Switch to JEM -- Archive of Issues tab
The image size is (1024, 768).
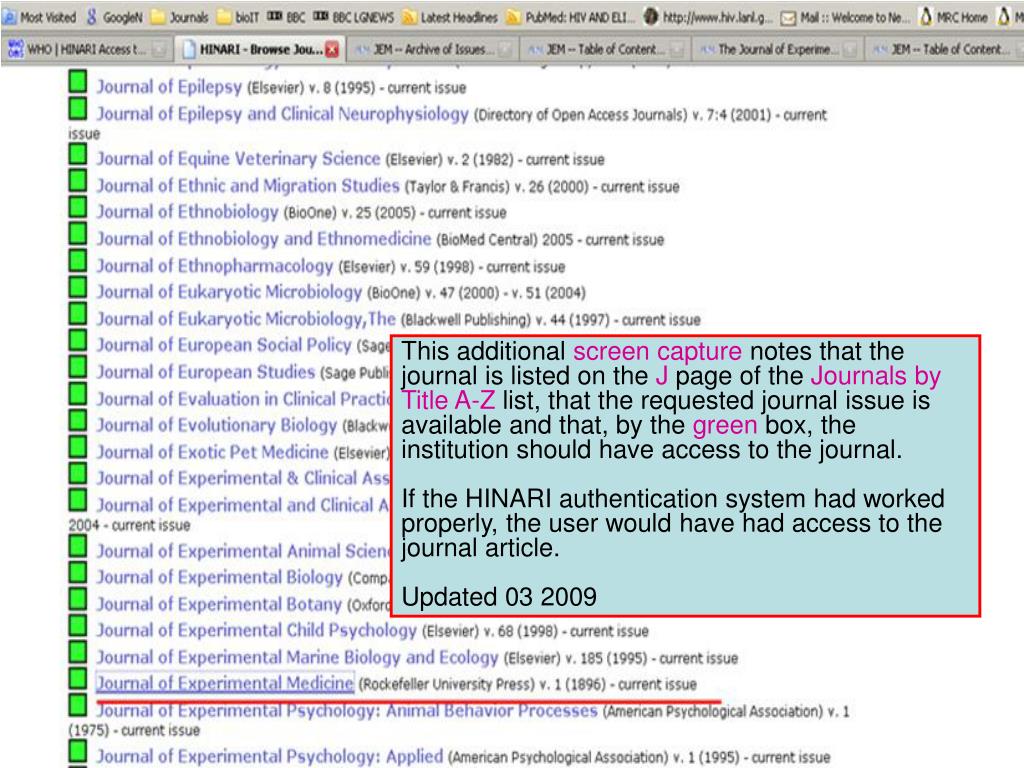[431, 49]
